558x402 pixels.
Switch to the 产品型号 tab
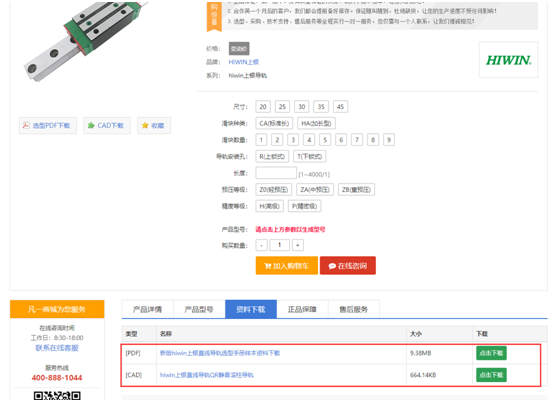point(199,309)
